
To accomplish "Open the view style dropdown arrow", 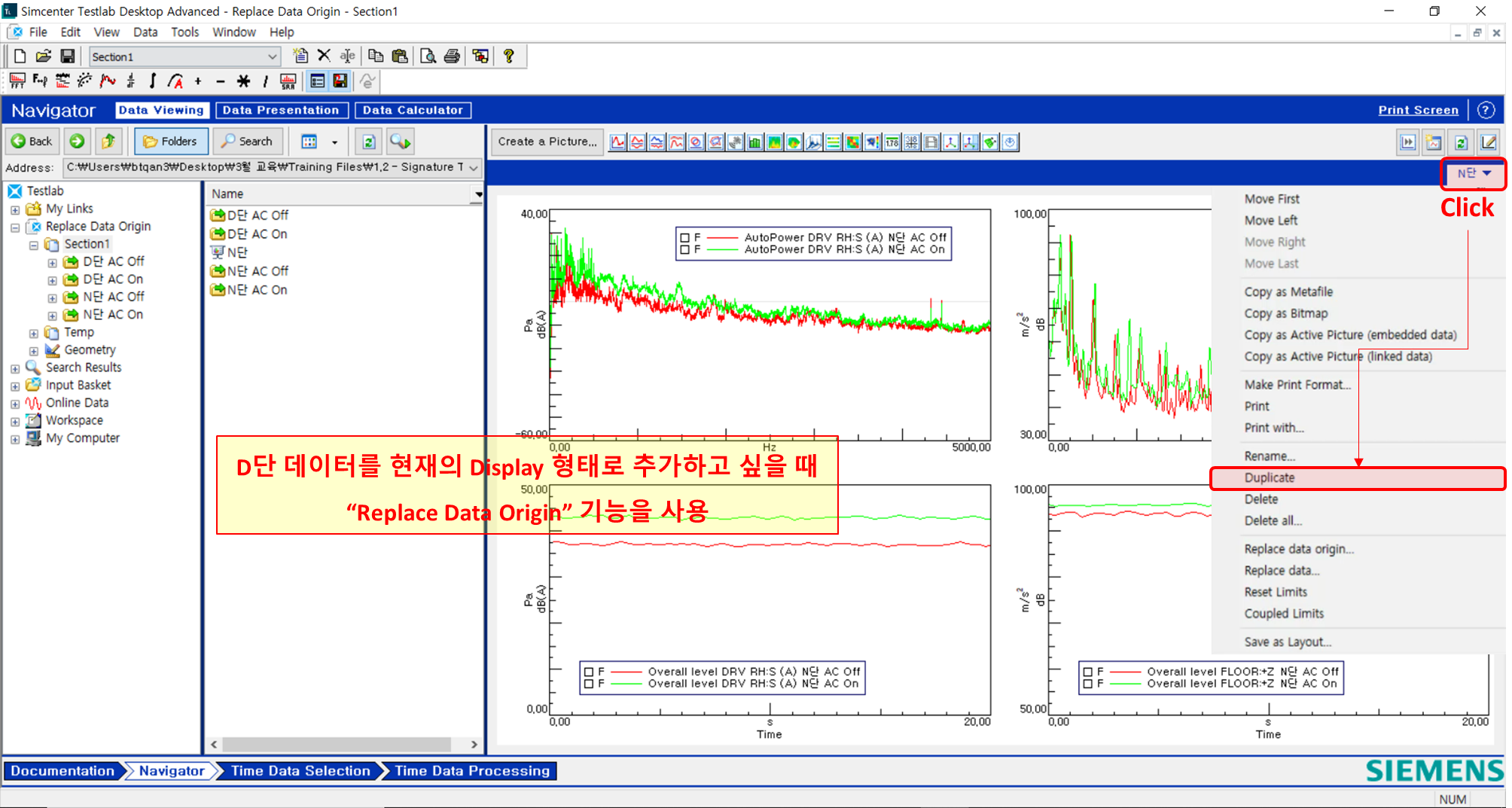I will pos(334,142).
